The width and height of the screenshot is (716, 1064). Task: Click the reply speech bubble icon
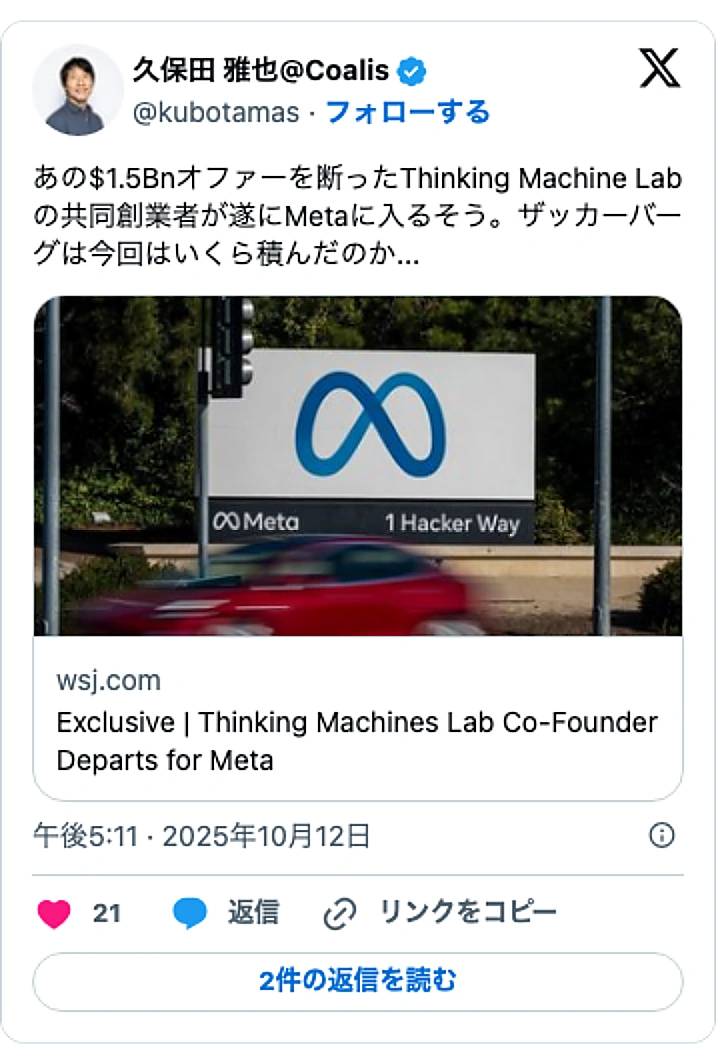[189, 913]
